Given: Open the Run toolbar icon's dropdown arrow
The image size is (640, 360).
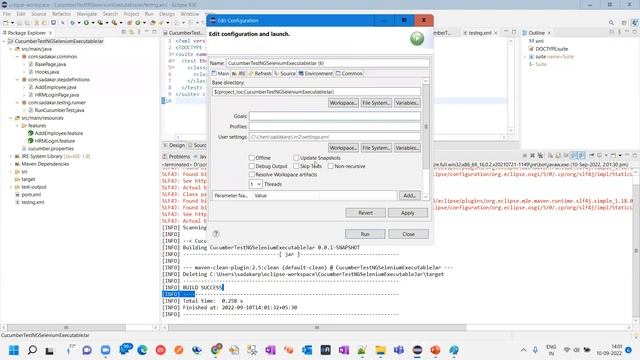Looking at the screenshot, I should (x=93, y=23).
